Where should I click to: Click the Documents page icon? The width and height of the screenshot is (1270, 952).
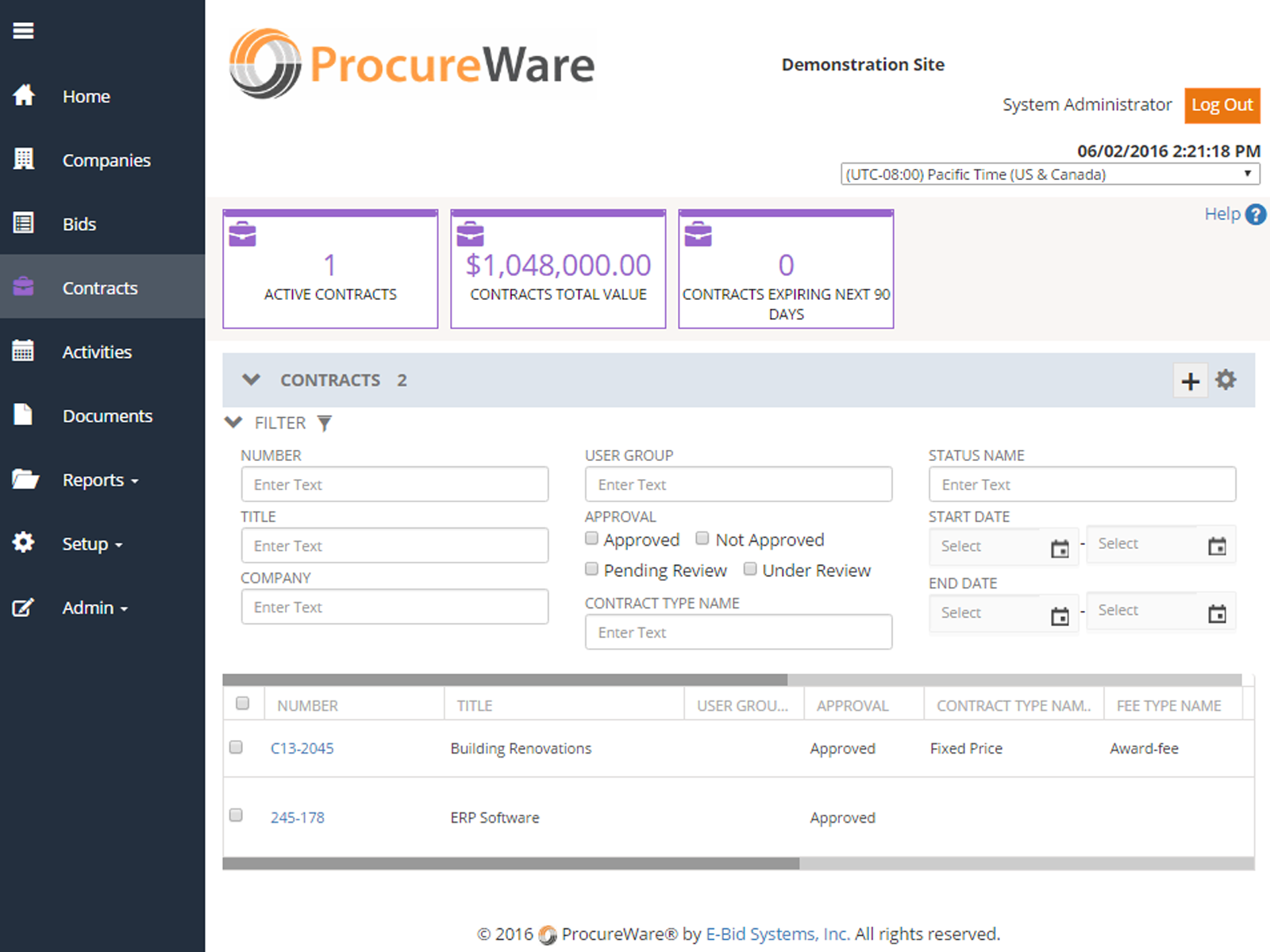pos(24,415)
